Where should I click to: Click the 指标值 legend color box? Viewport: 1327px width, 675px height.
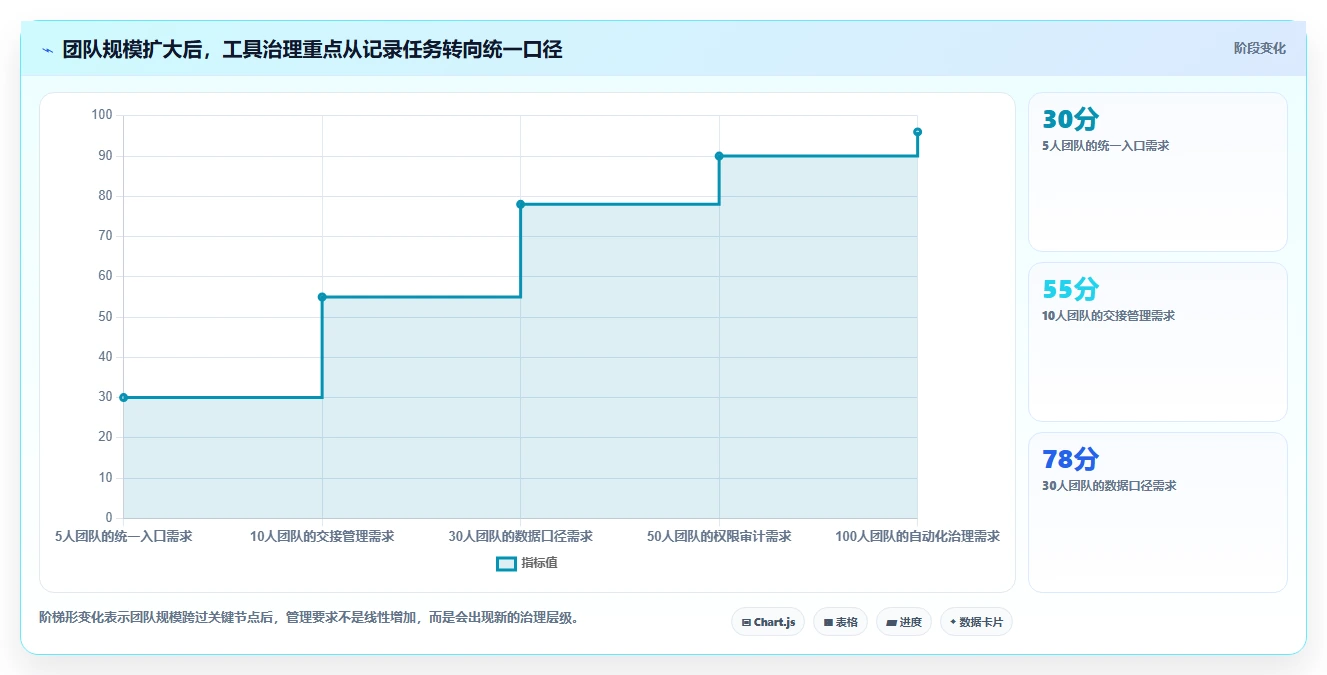[x=507, y=563]
